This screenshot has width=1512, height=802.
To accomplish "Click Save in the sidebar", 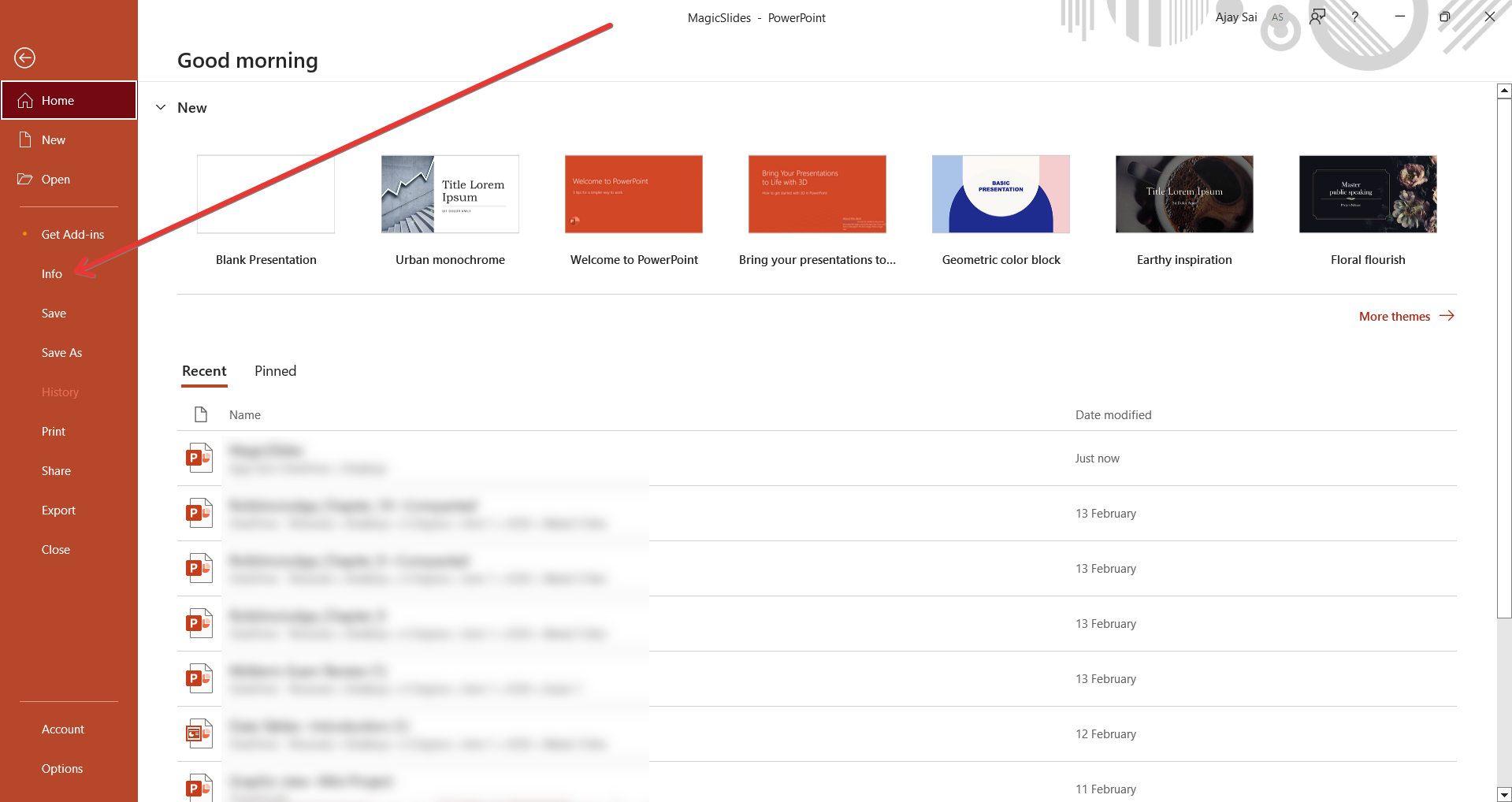I will (69, 313).
